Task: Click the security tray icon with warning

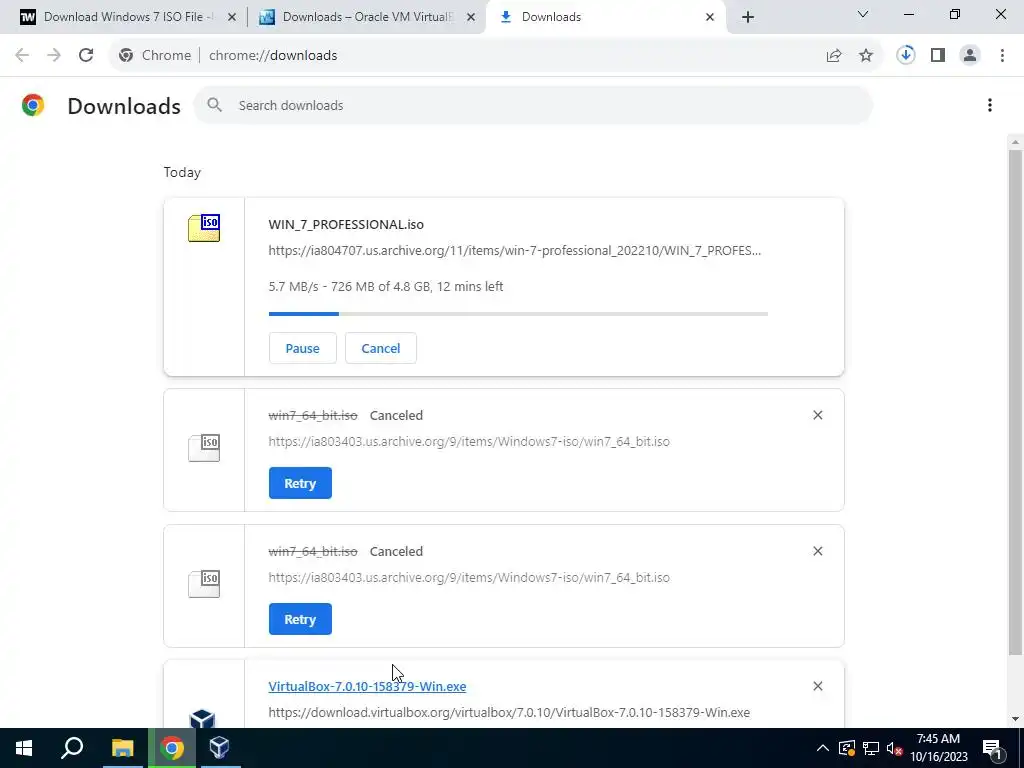Action: 847,748
